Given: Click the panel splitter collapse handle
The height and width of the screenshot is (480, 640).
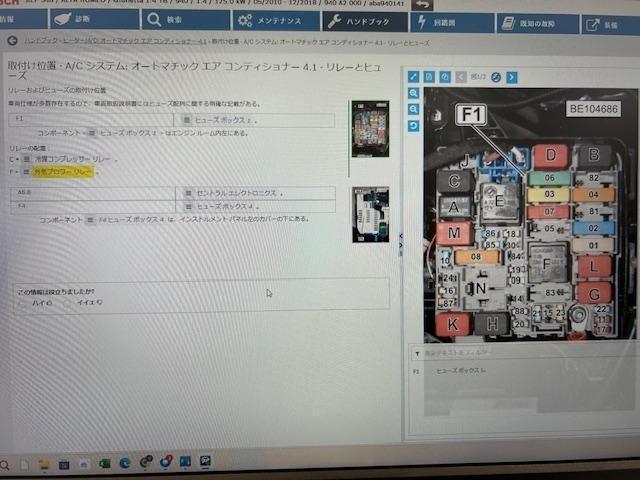Looking at the screenshot, I should coord(400,236).
